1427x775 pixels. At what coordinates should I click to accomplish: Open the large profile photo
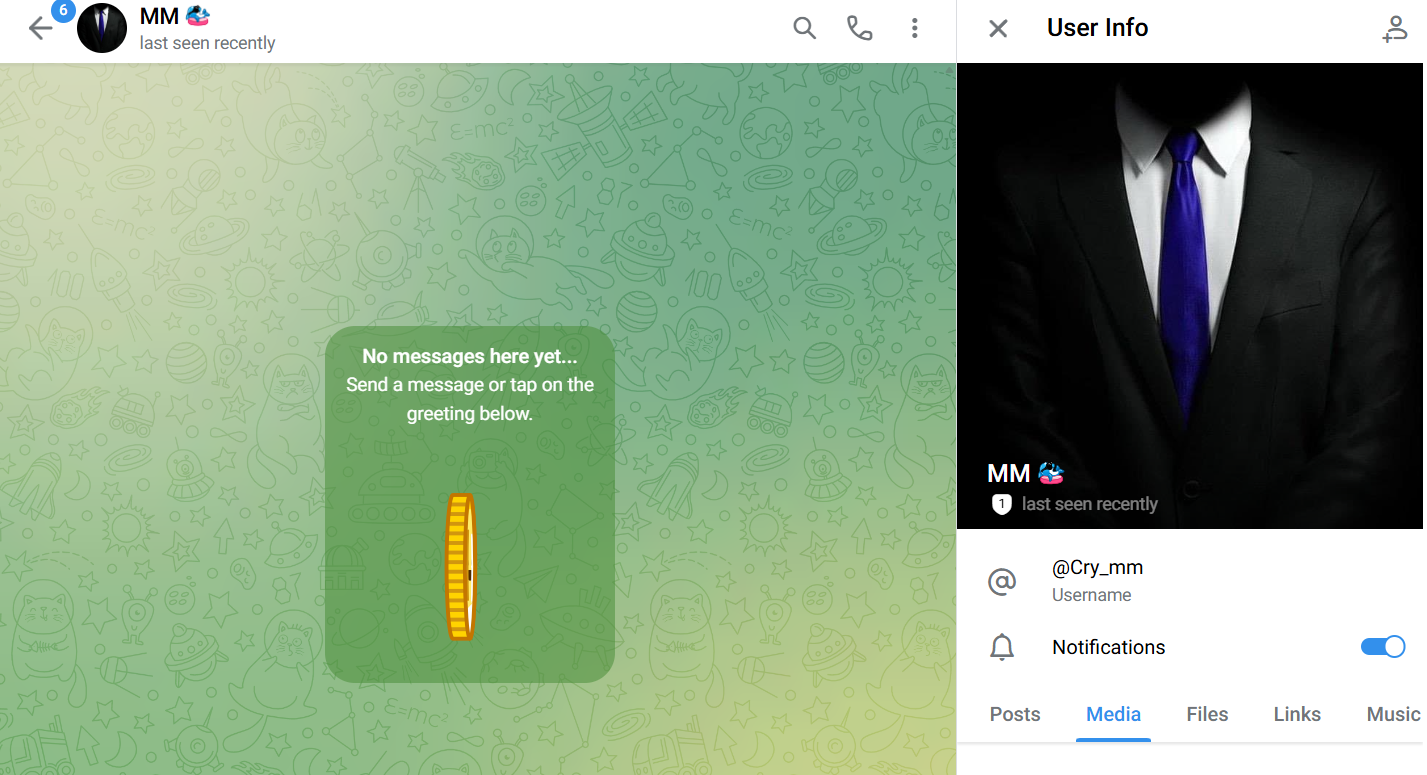[1190, 296]
